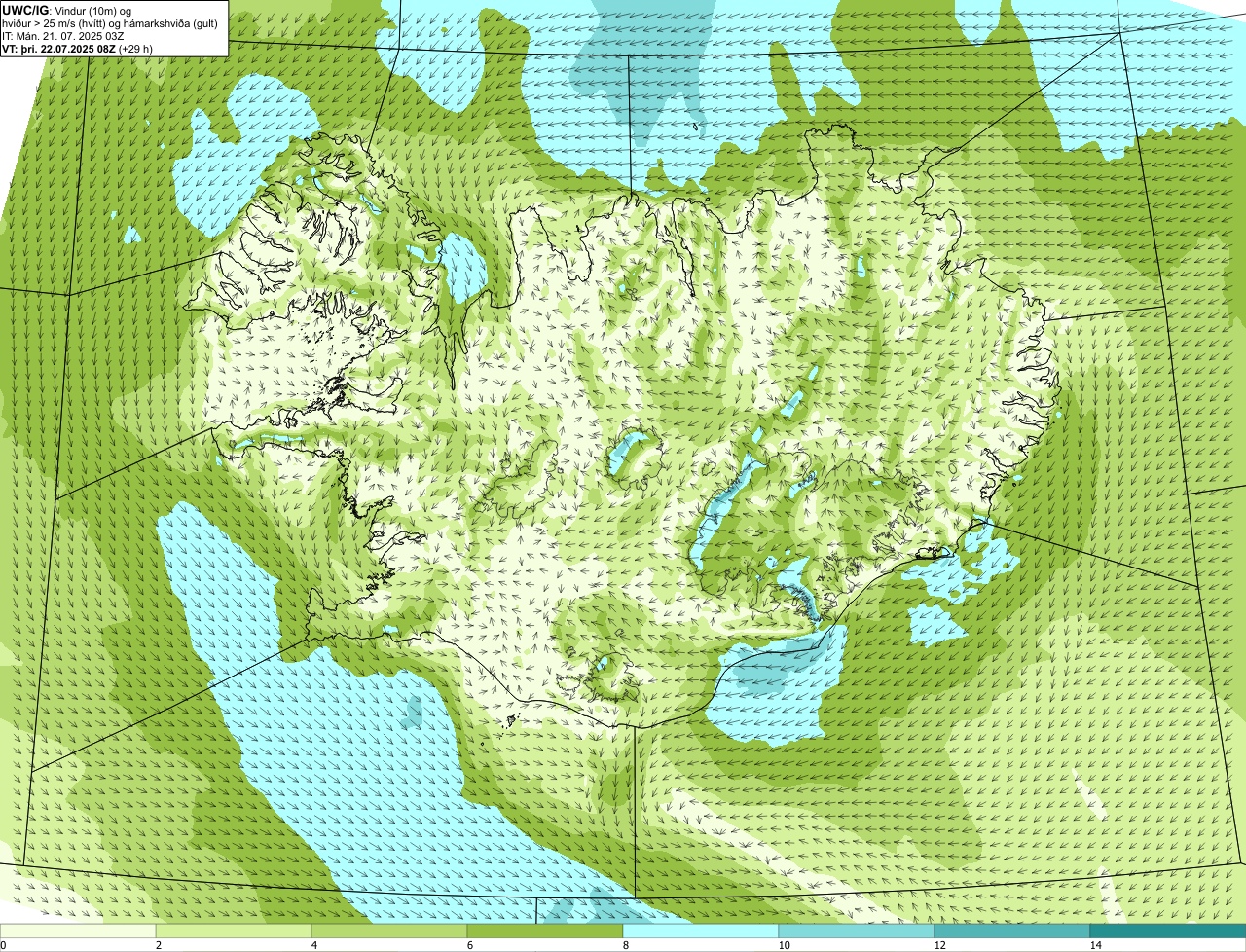The height and width of the screenshot is (952, 1246).
Task: Click the legend scale label '14'
Action: tap(1095, 945)
